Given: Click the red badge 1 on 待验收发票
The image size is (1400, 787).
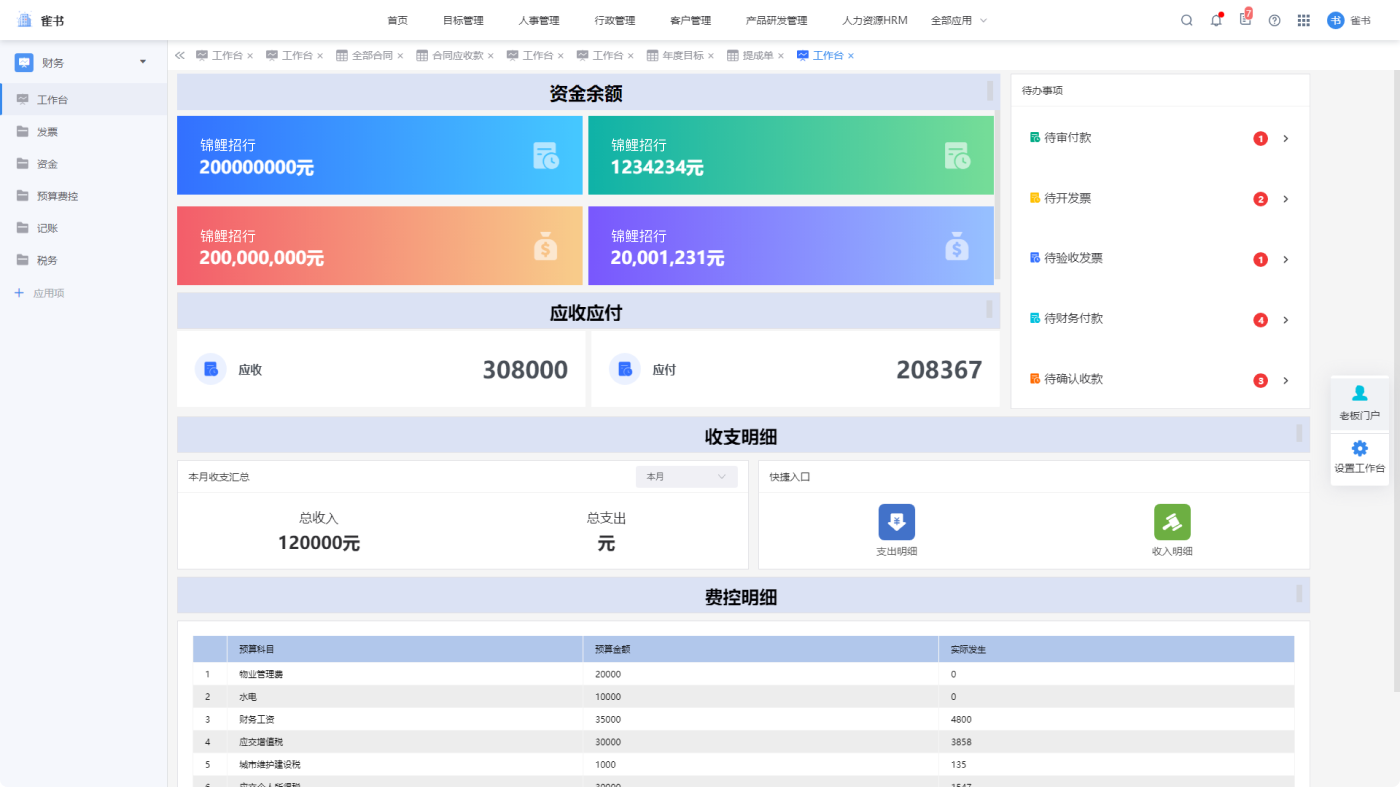Looking at the screenshot, I should 1260,260.
